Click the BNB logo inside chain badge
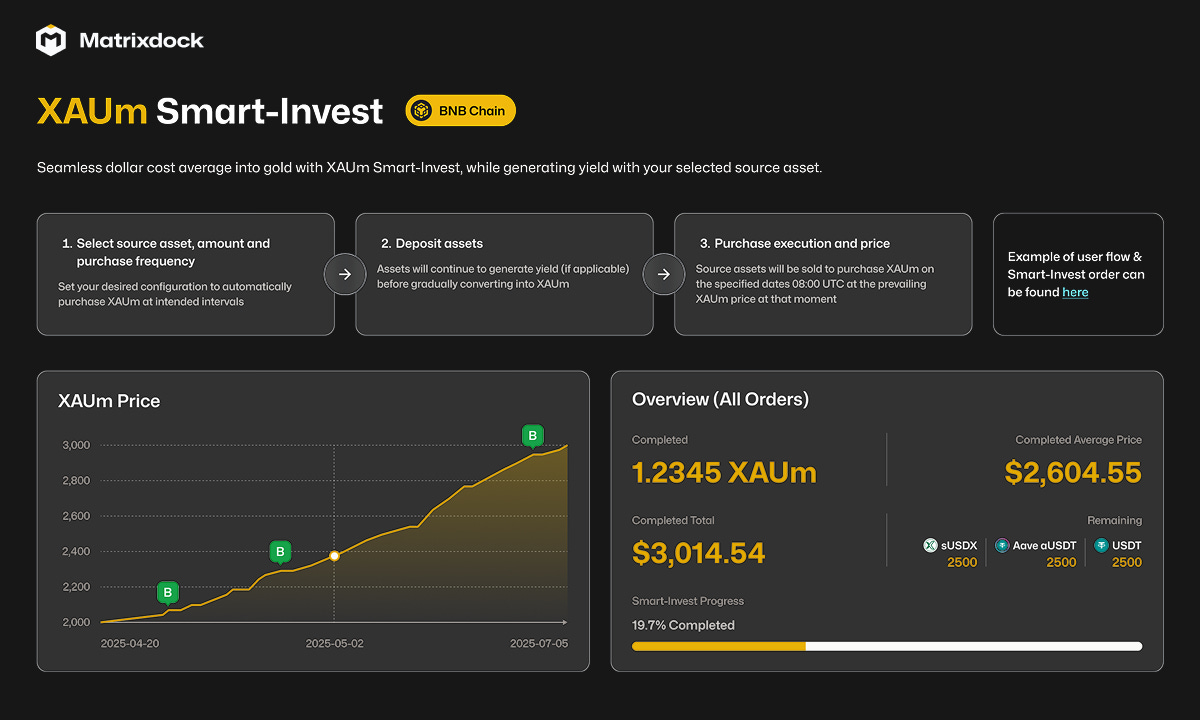 [x=423, y=111]
